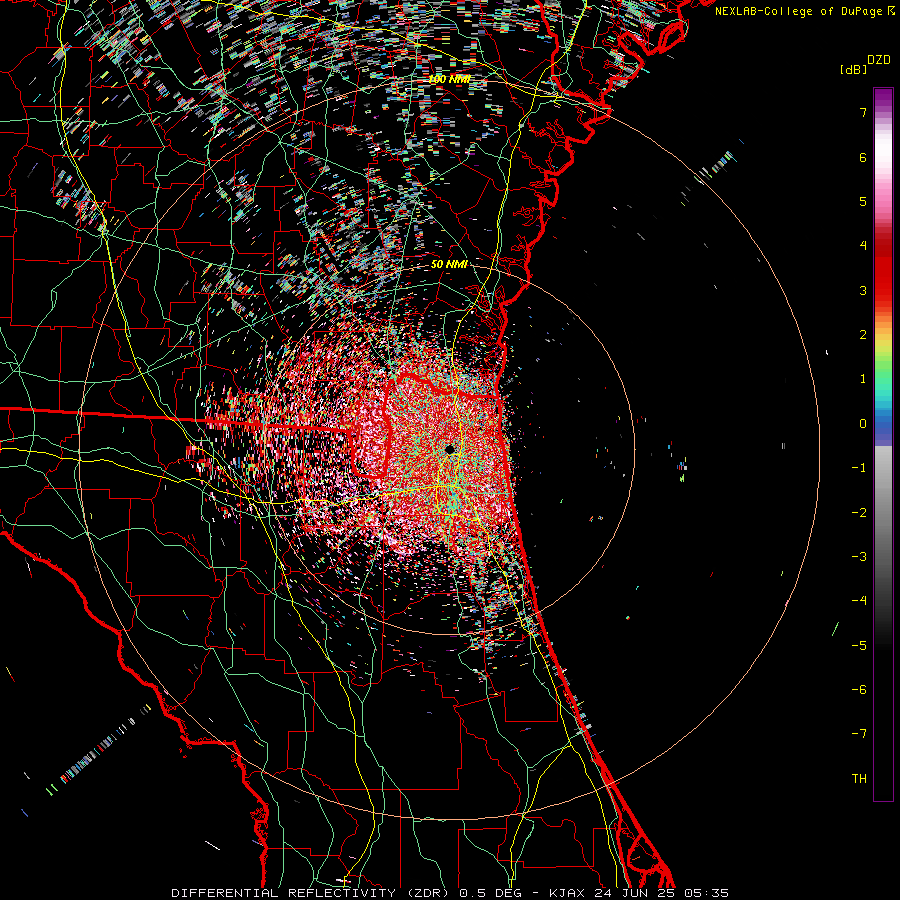The height and width of the screenshot is (900, 900).
Task: Click the ZDR color scale bar
Action: point(883,444)
